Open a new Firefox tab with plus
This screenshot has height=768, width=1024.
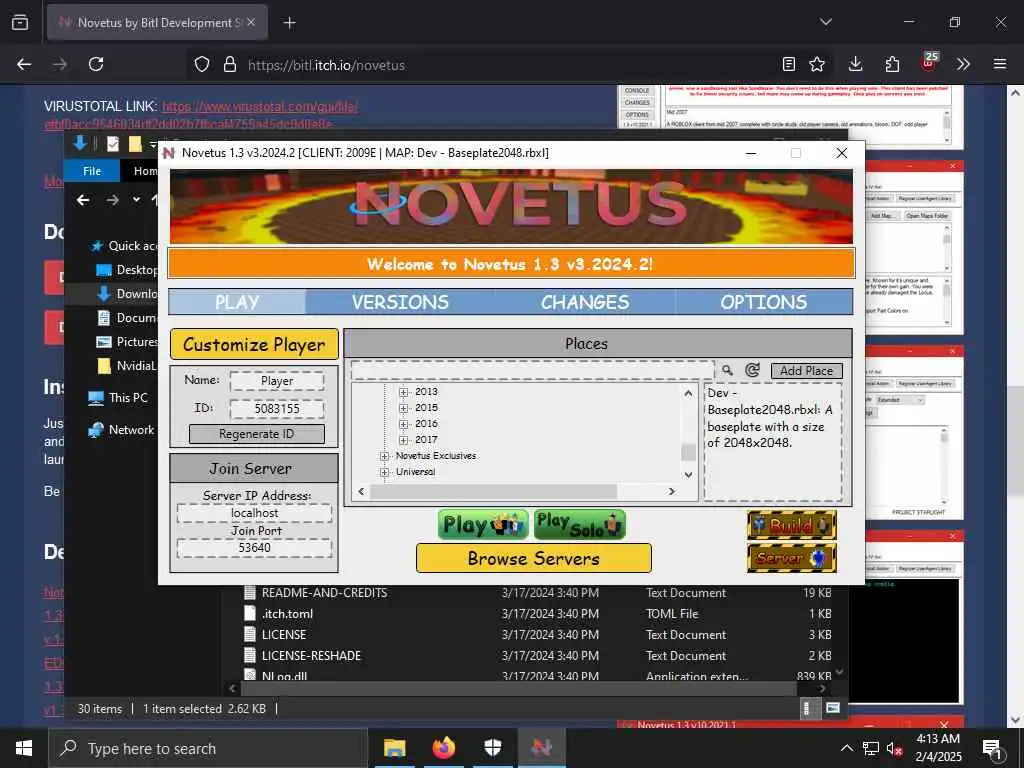pyautogui.click(x=289, y=23)
